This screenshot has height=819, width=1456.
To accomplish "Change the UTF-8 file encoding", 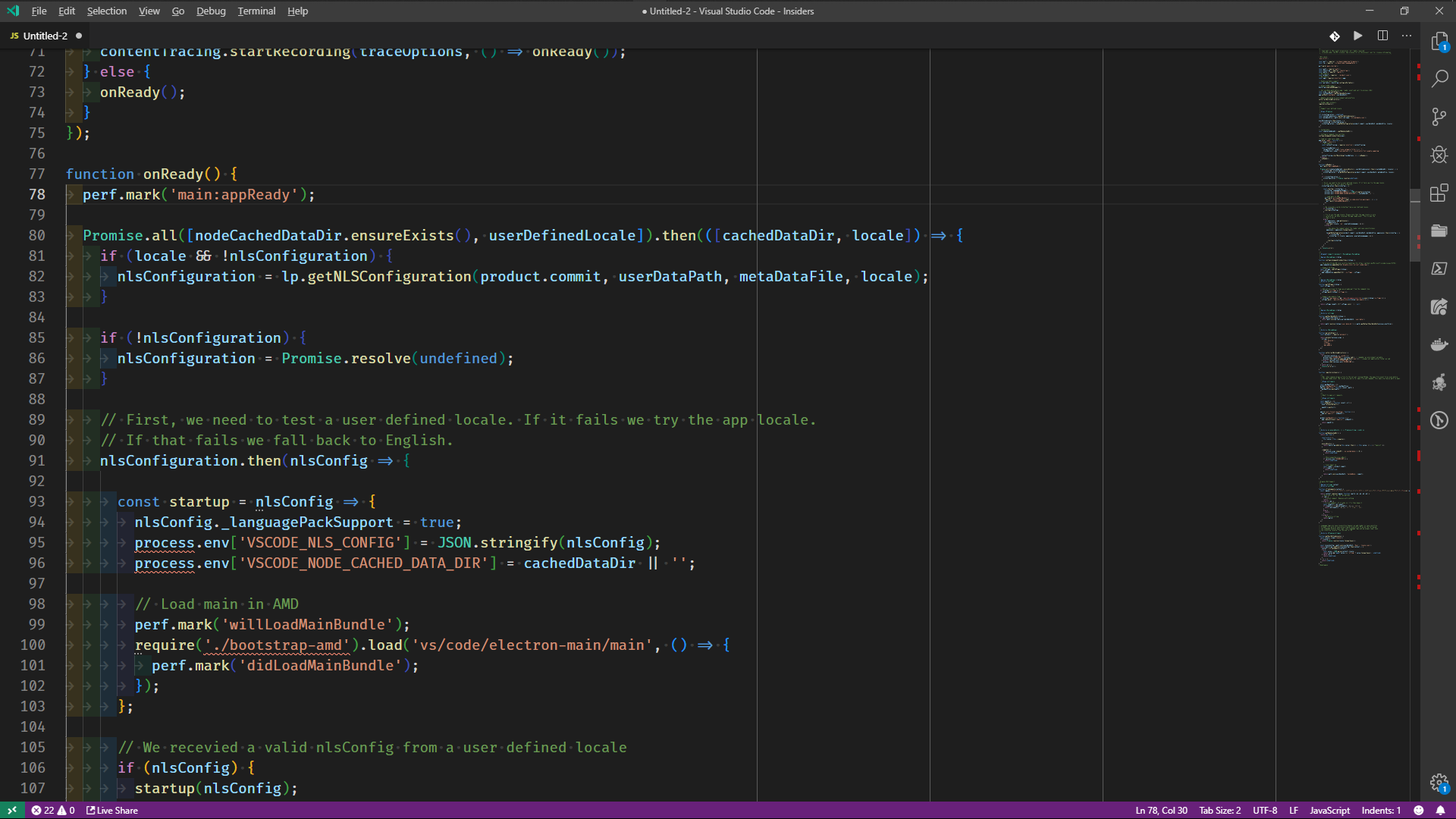I will 1264,810.
